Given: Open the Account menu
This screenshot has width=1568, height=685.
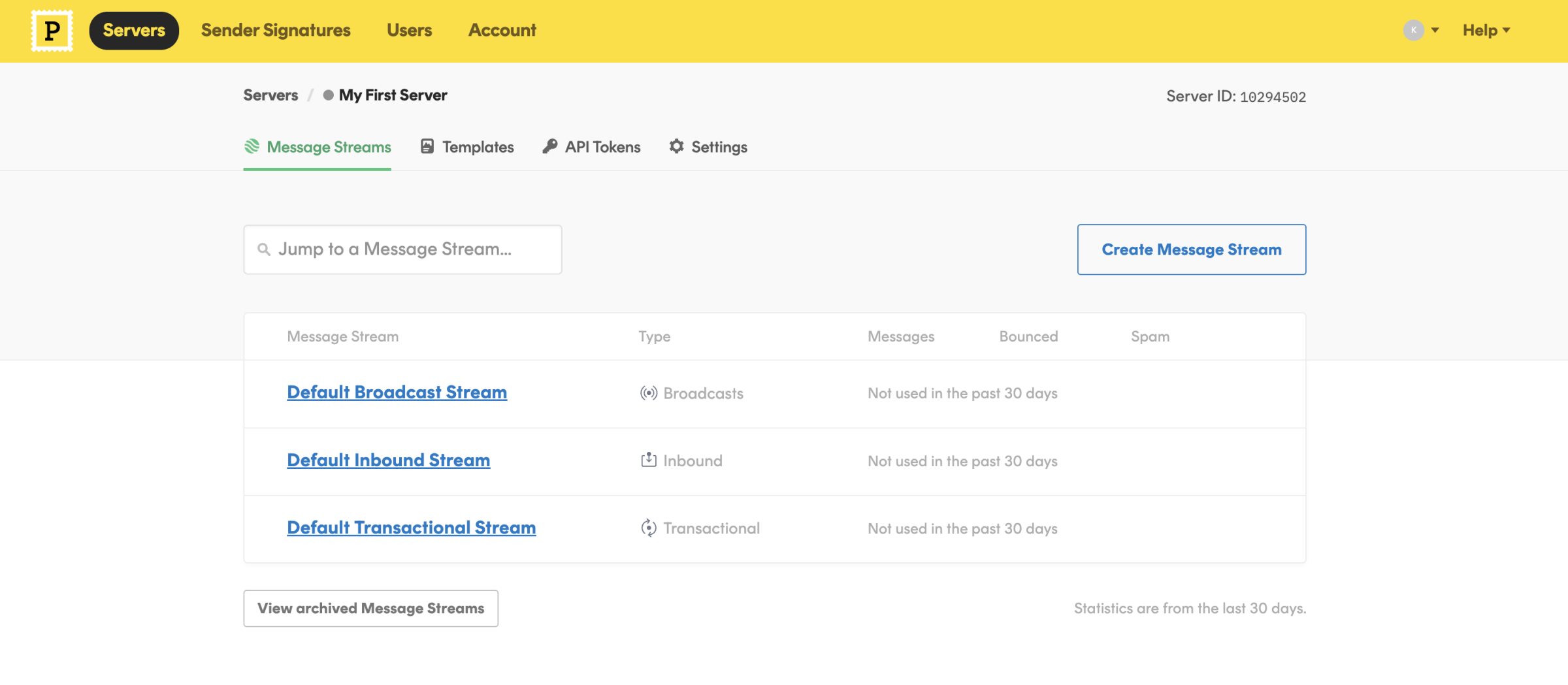Looking at the screenshot, I should point(502,30).
